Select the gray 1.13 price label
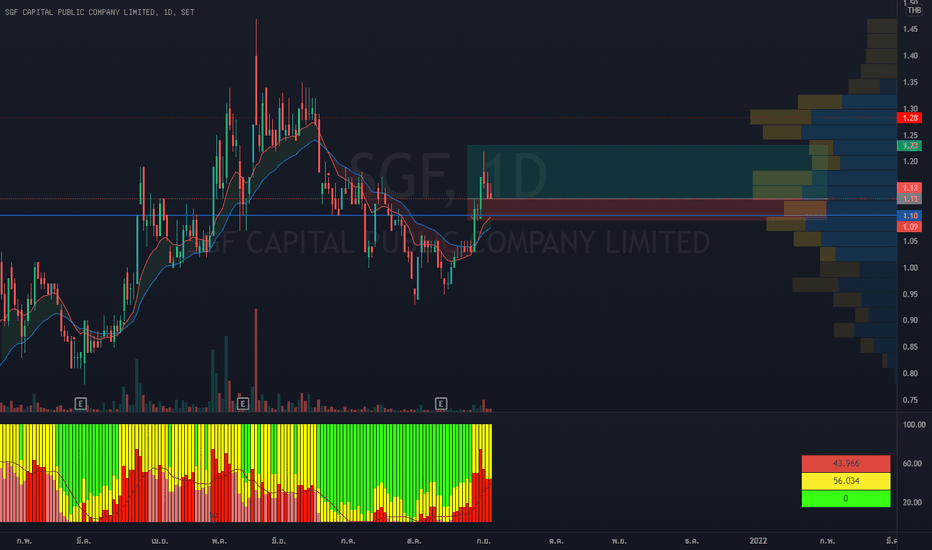This screenshot has height=550, width=932. [909, 199]
